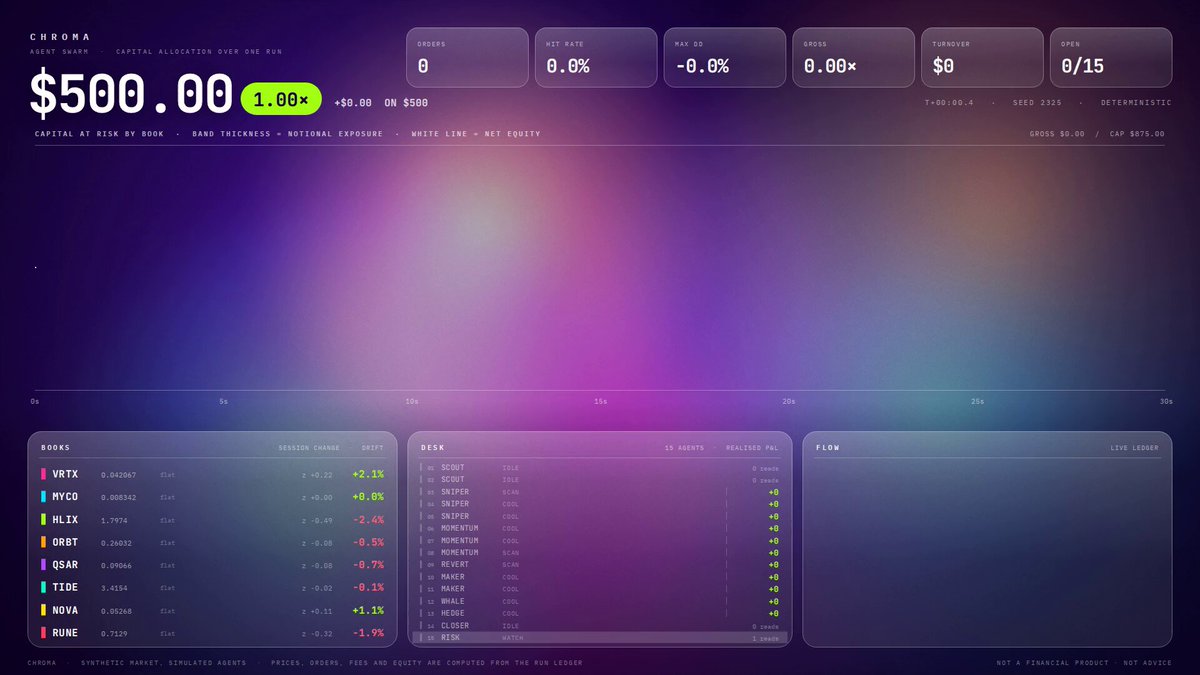1200x675 pixels.
Task: Click the green 1.00× multiplier badge
Action: 281,99
